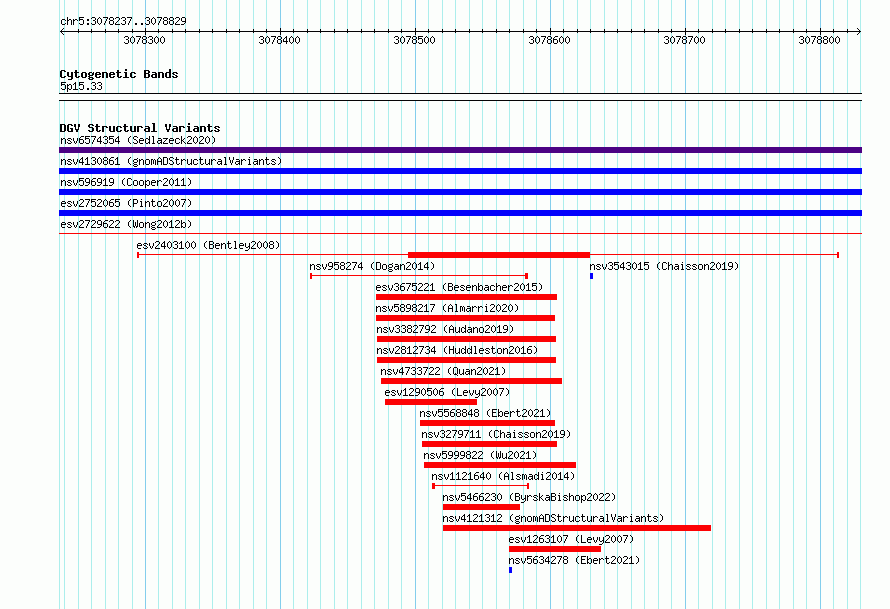Click the red bar under Audano2019
This screenshot has height=609, width=890.
click(467, 339)
